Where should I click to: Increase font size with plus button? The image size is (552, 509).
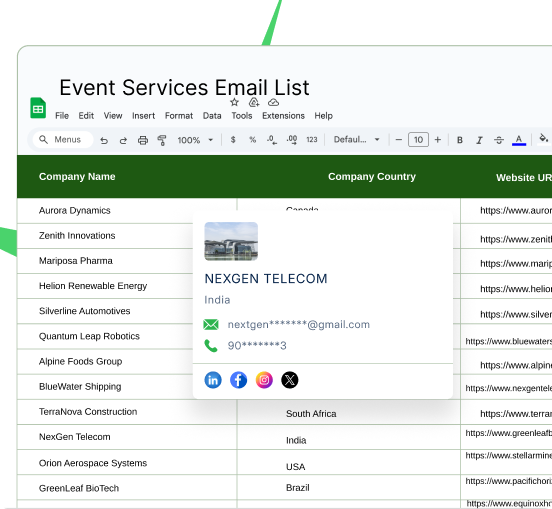click(438, 140)
